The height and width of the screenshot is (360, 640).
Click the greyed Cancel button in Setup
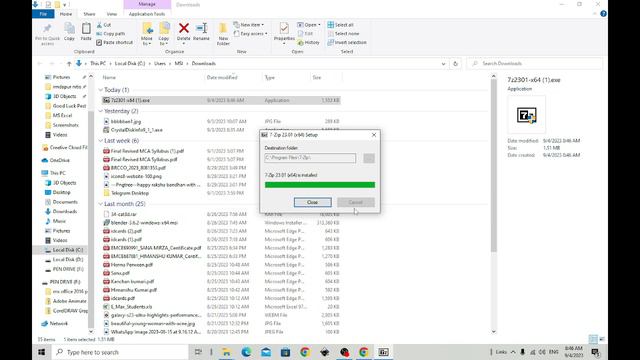pos(356,202)
